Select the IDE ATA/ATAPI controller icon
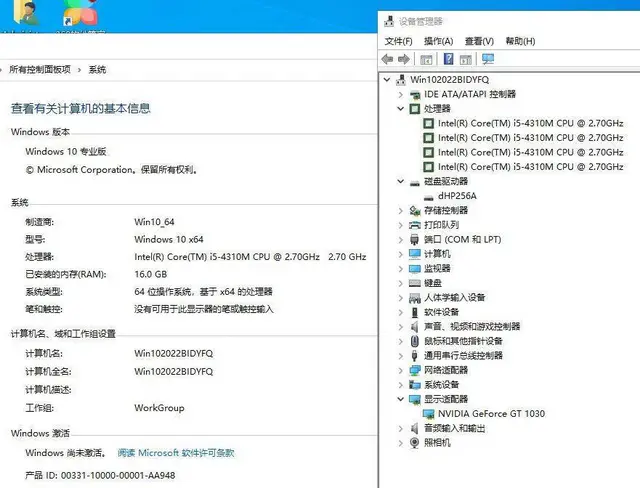The image size is (640, 488). 415,95
